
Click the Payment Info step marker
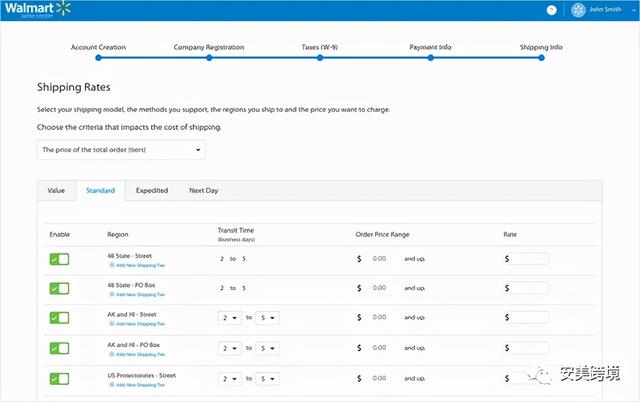tap(431, 58)
